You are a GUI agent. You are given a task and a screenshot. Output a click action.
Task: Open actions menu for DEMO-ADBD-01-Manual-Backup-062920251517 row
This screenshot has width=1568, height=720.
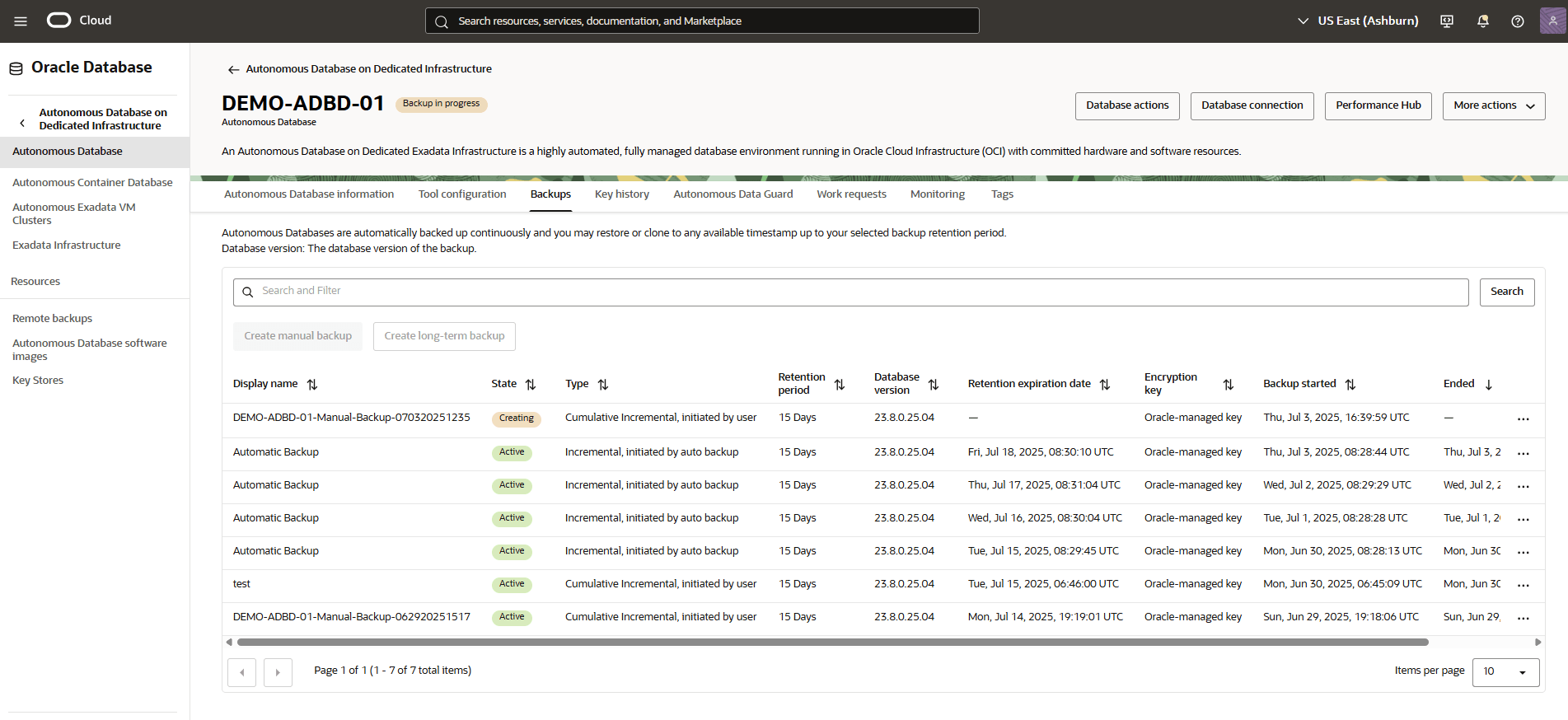(1524, 619)
